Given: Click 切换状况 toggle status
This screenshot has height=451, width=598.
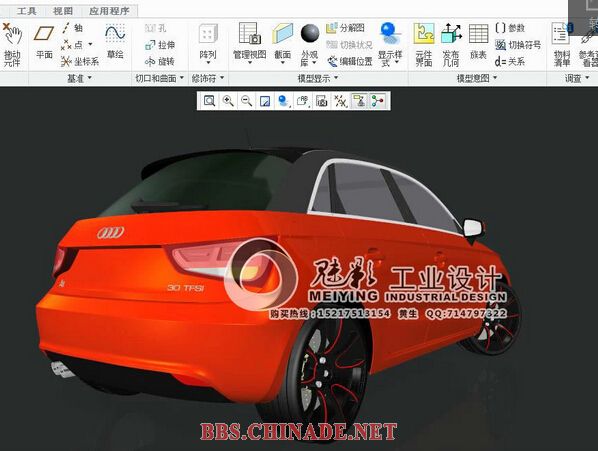Looking at the screenshot, I should tap(349, 45).
